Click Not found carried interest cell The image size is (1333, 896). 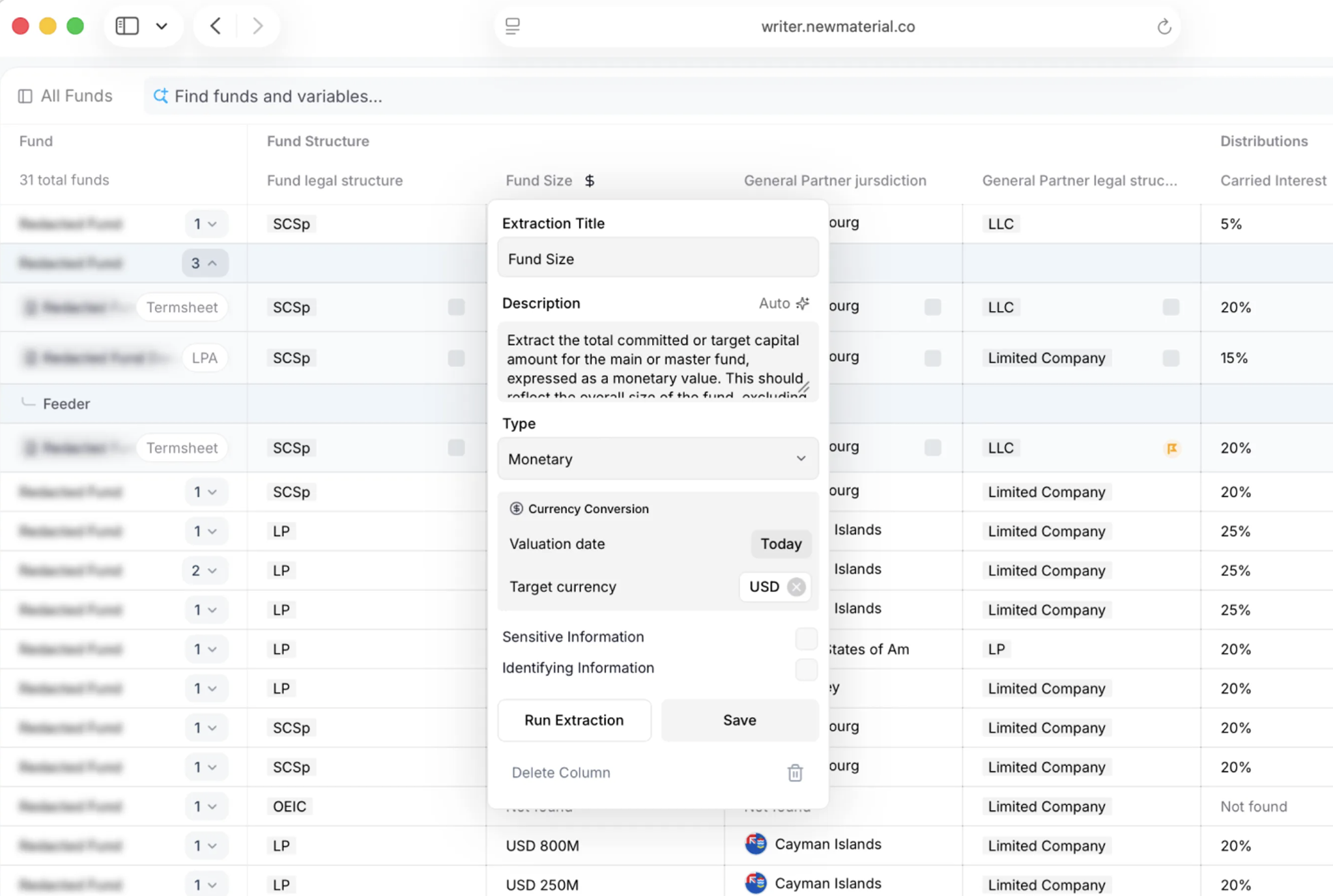1254,806
